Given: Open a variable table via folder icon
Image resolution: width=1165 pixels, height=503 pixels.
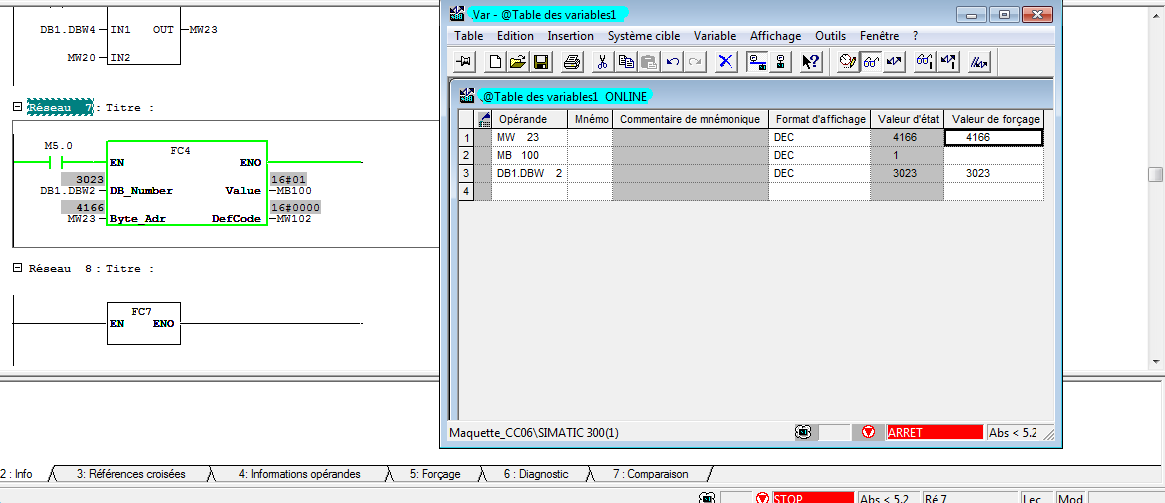Looking at the screenshot, I should point(518,62).
